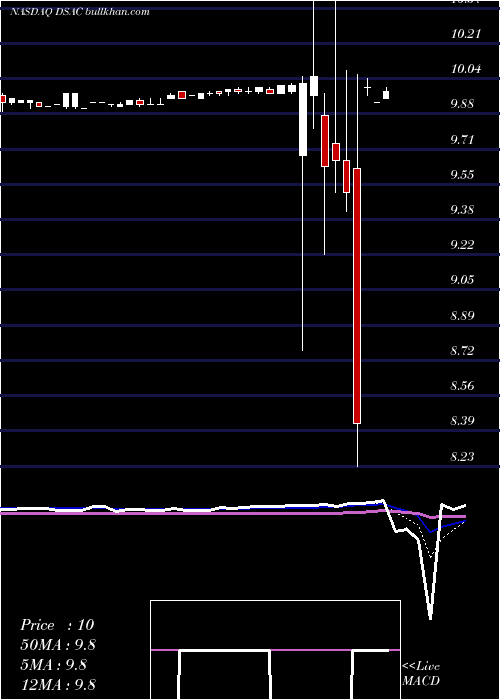This screenshot has height=700, width=500.
Task: Click the last white candlestick on the right
Action: point(386,95)
